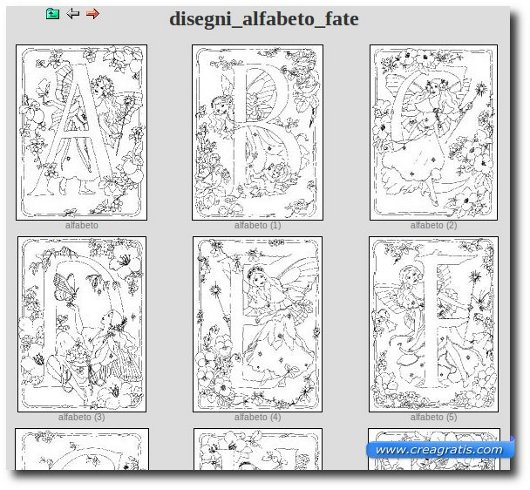Click the 'alfabeto (3)' caption link
Image resolution: width=530 pixels, height=490 pixels.
click(x=81, y=417)
